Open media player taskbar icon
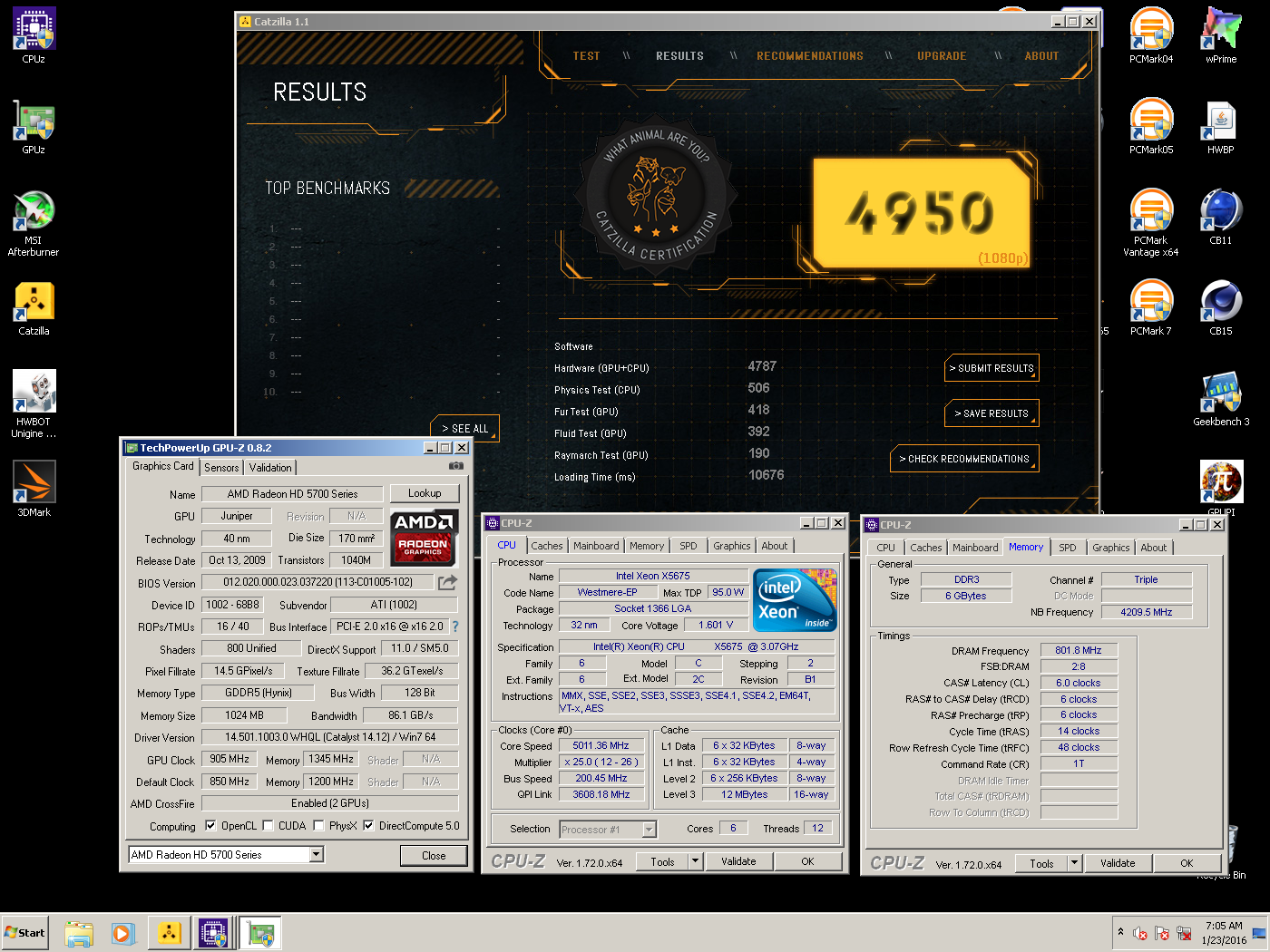Image resolution: width=1270 pixels, height=952 pixels. click(123, 933)
